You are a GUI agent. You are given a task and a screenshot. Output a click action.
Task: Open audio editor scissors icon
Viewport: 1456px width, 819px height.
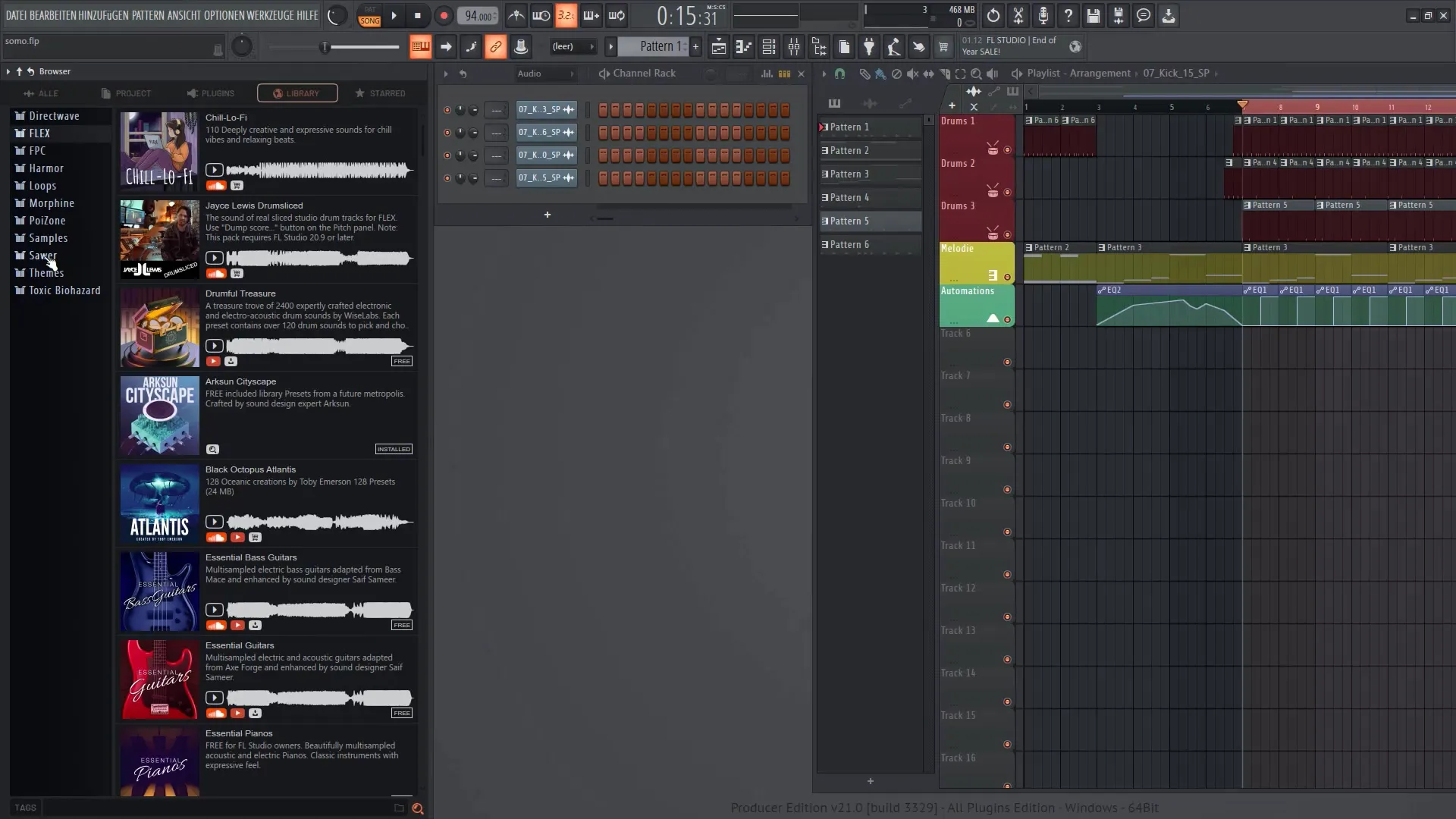[x=1018, y=15]
